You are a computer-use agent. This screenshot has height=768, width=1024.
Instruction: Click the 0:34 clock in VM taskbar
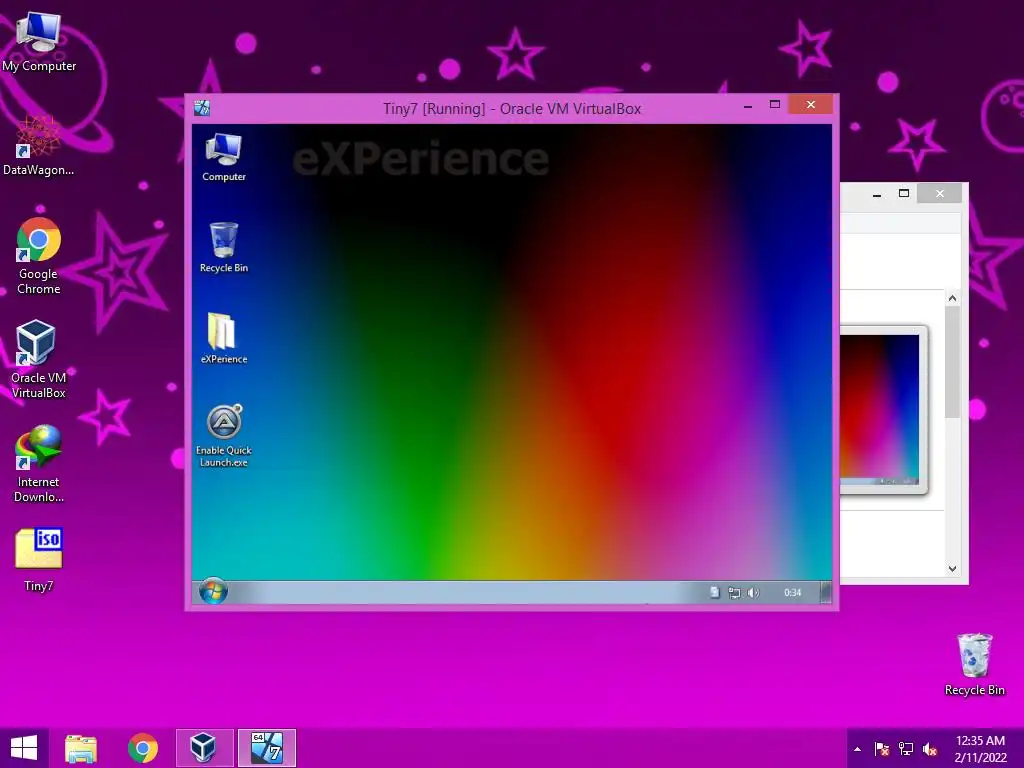[x=792, y=592]
